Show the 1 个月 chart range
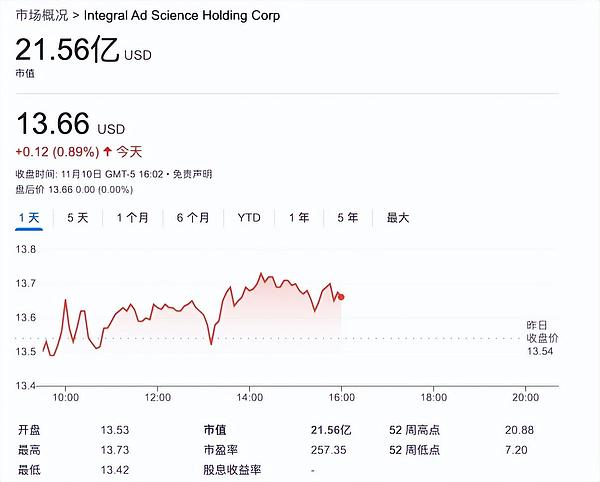The height and width of the screenshot is (482, 600). click(x=132, y=217)
